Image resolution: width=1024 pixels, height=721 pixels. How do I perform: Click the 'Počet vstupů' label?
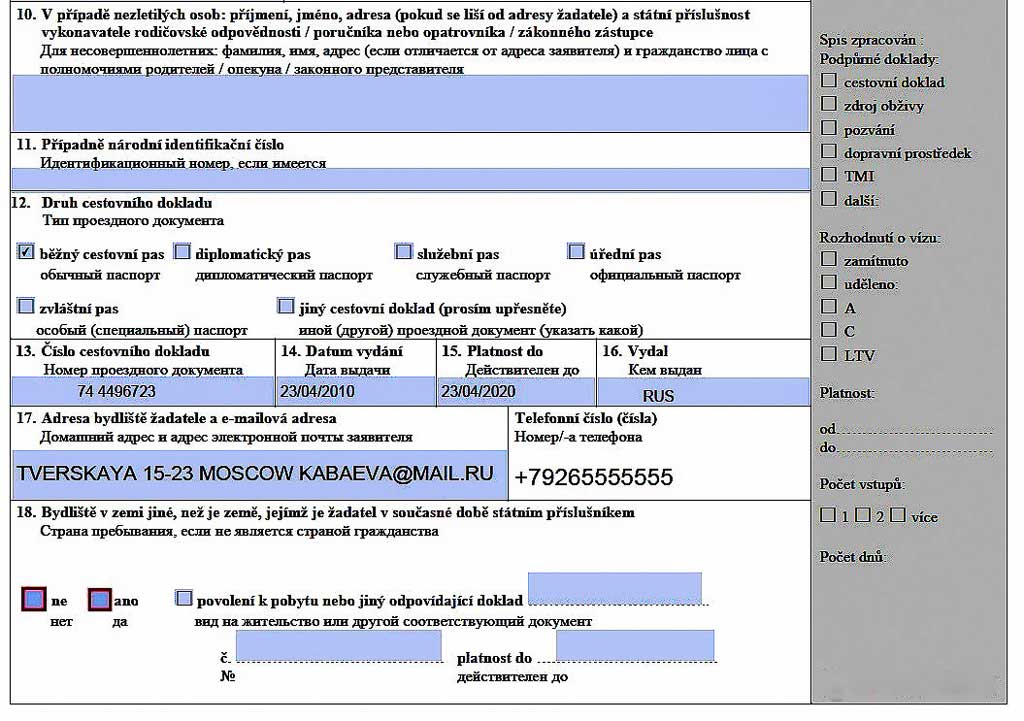click(863, 485)
